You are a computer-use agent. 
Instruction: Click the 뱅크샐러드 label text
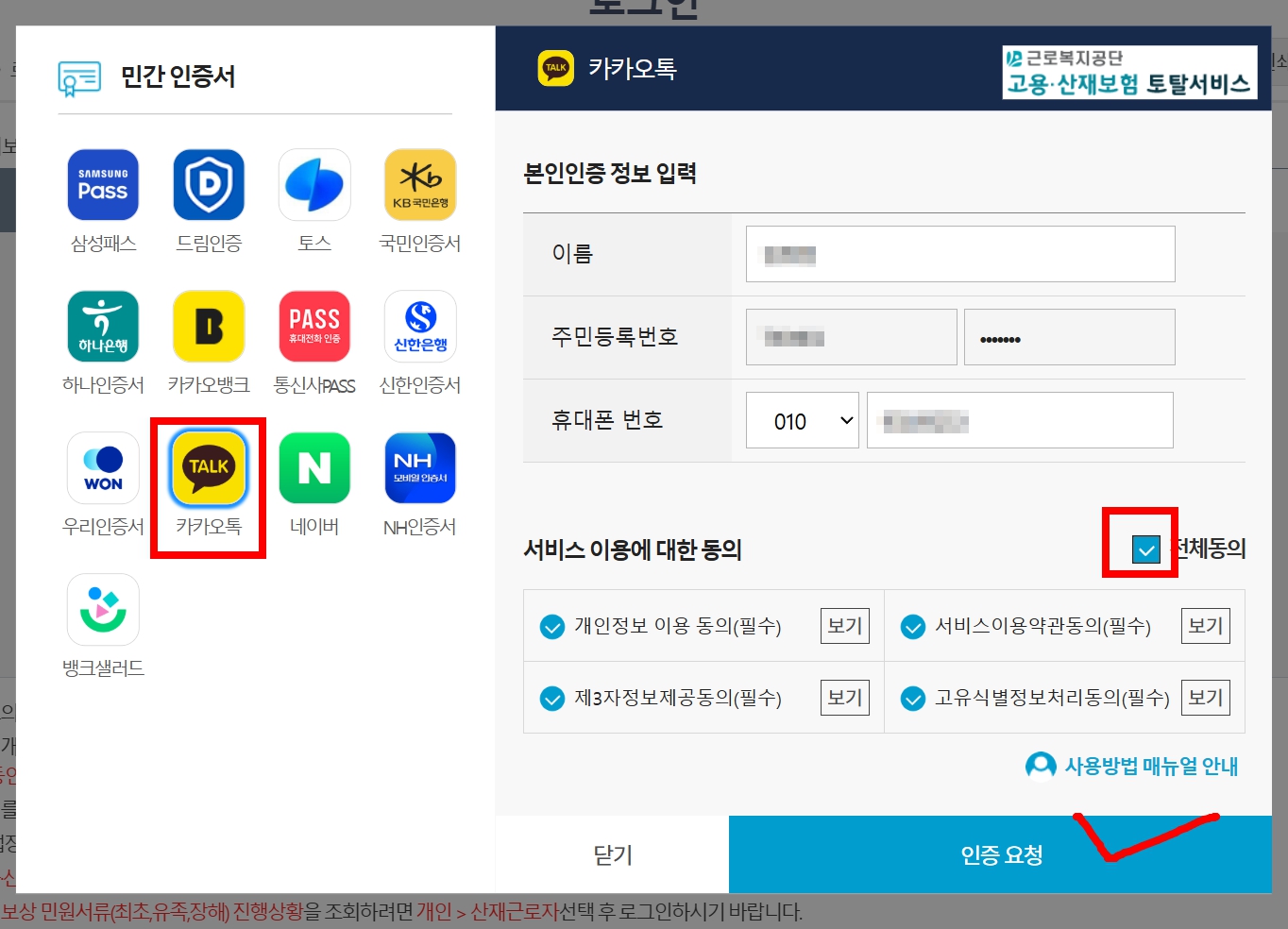pos(103,668)
